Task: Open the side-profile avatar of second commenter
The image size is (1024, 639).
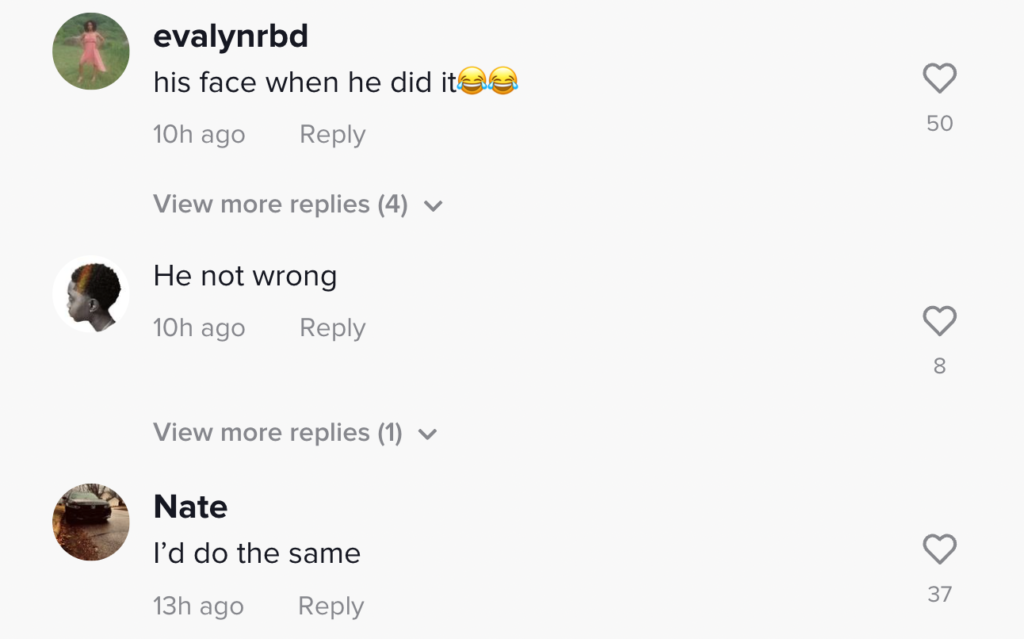Action: (91, 294)
